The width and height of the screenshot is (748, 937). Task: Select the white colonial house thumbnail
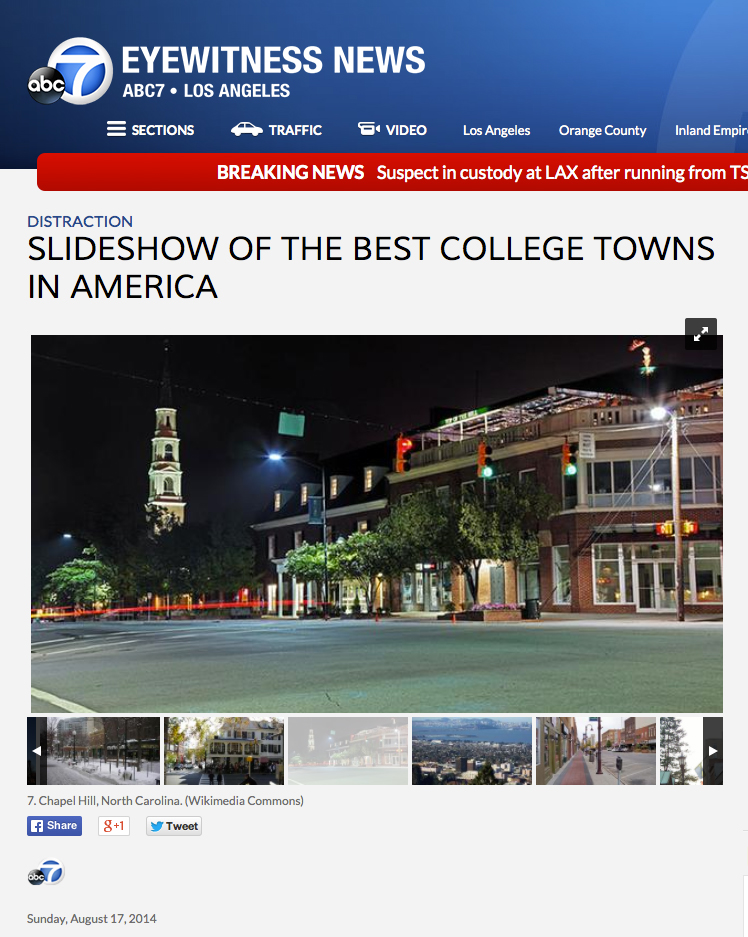tap(224, 751)
